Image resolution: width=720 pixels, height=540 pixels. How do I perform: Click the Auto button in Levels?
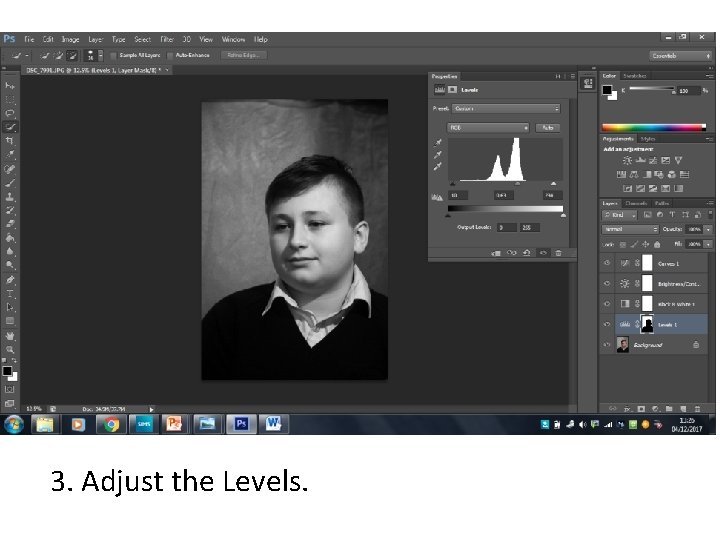[548, 128]
